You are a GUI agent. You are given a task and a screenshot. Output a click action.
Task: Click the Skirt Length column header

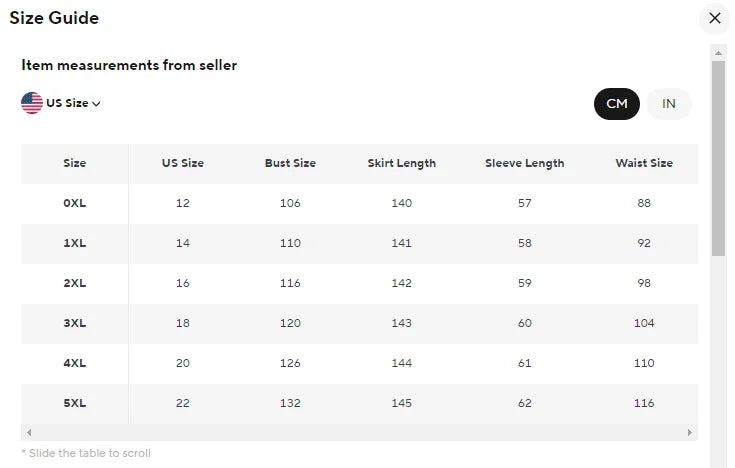(402, 163)
